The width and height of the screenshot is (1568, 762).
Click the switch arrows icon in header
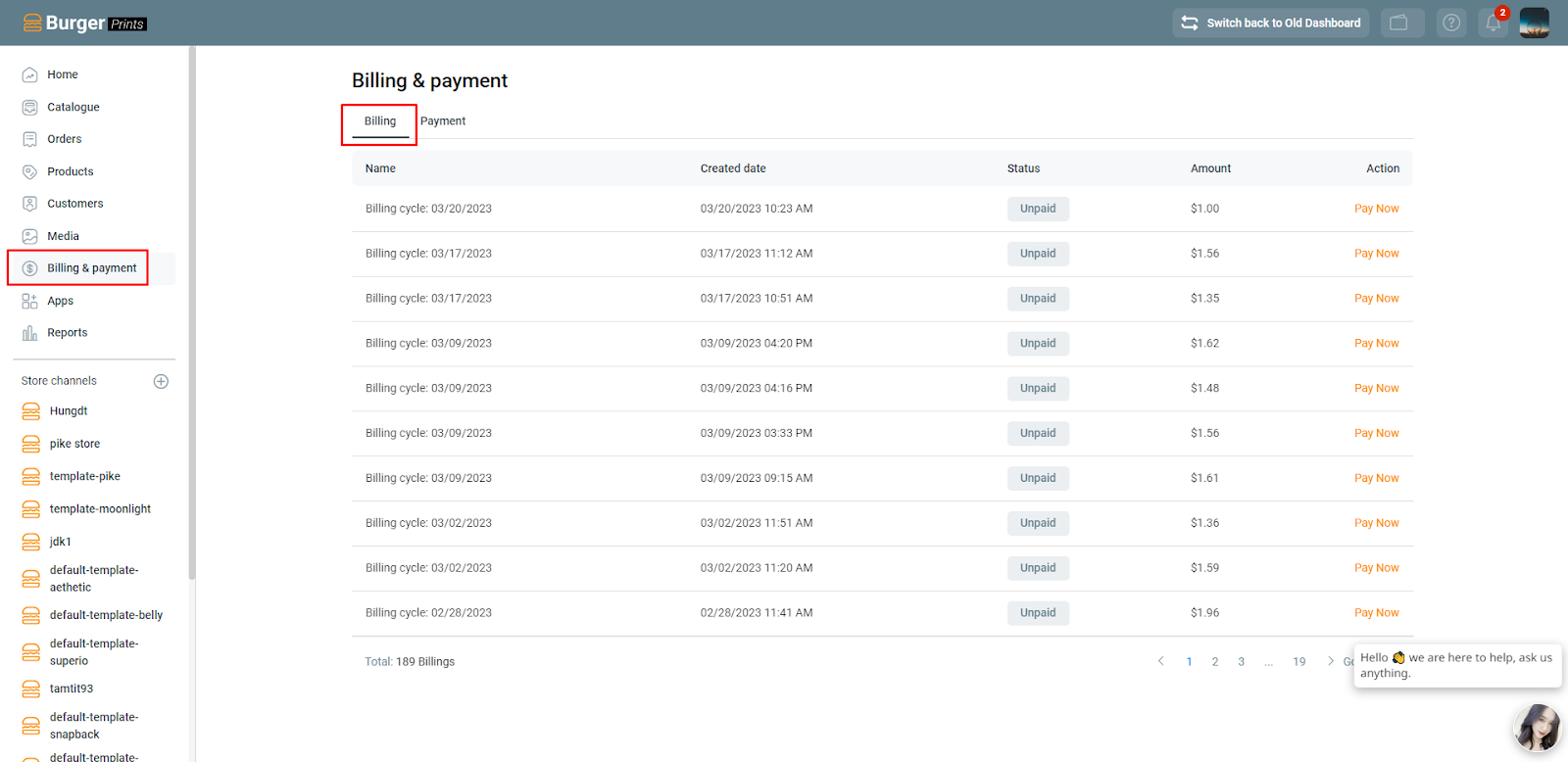point(1190,23)
